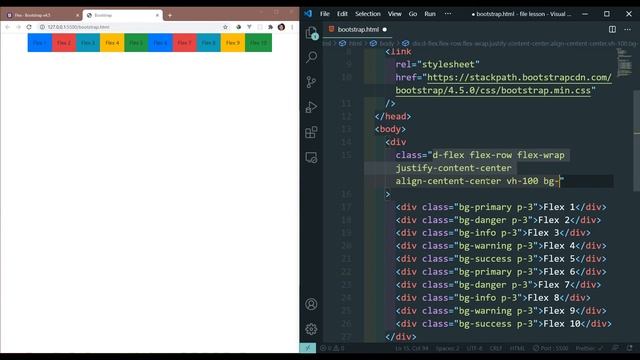Click the split editor right icon
640x360 pixels.
(612, 29)
